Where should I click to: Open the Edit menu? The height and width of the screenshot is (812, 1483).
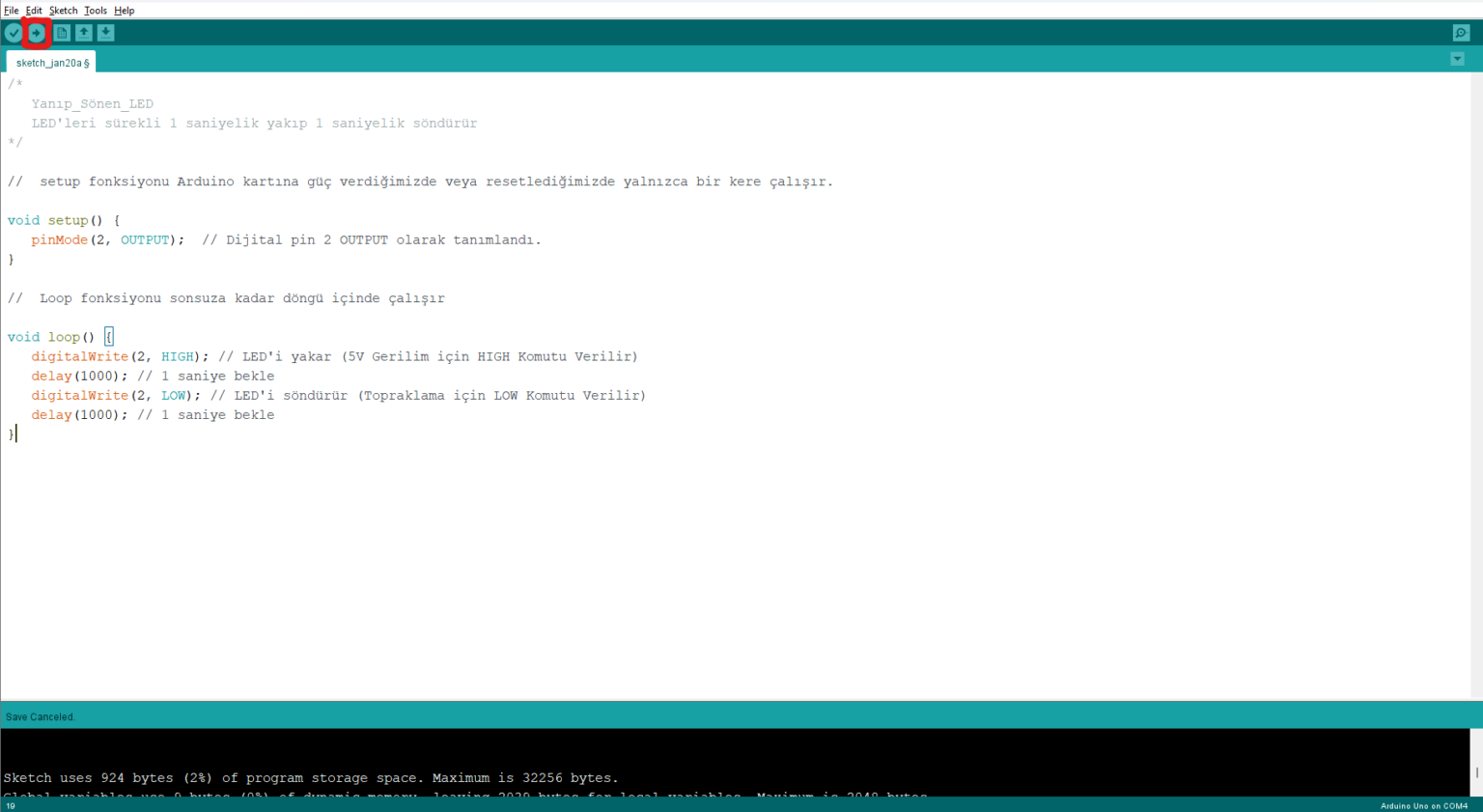tap(34, 11)
